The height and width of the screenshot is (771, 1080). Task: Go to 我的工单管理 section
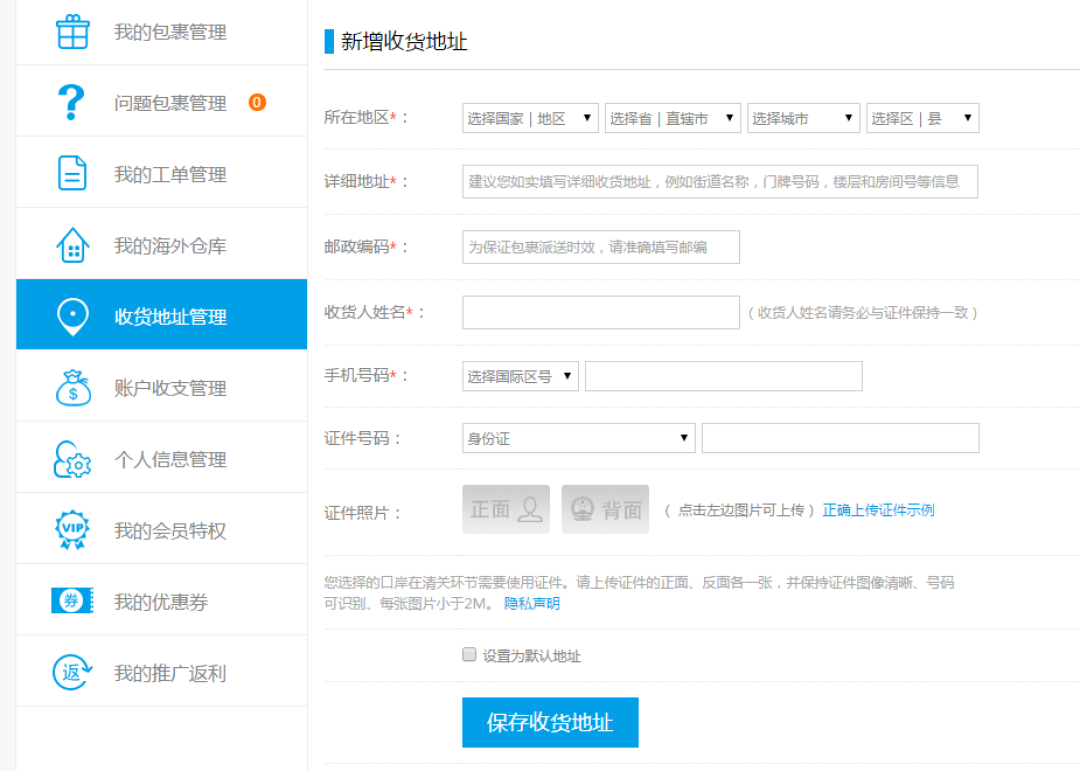click(x=161, y=174)
